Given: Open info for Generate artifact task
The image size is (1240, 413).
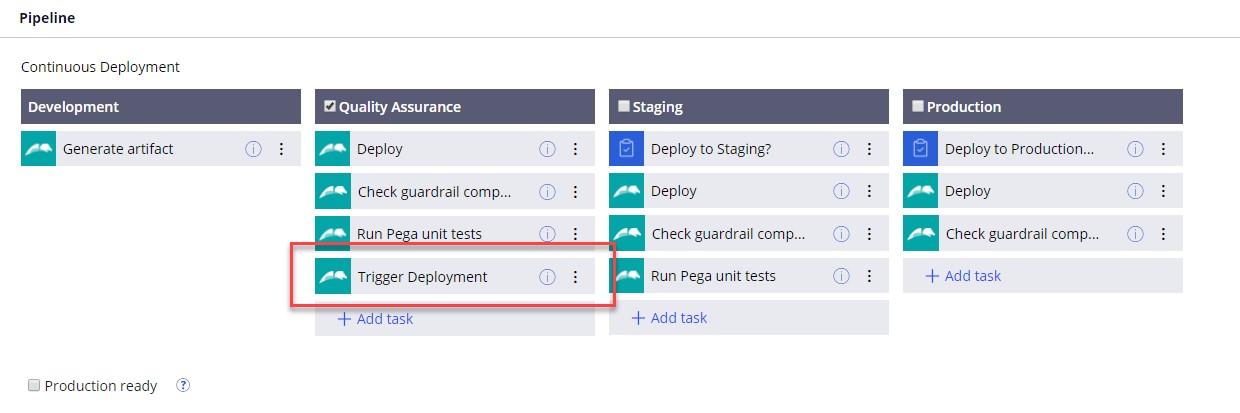Looking at the screenshot, I should (x=253, y=149).
